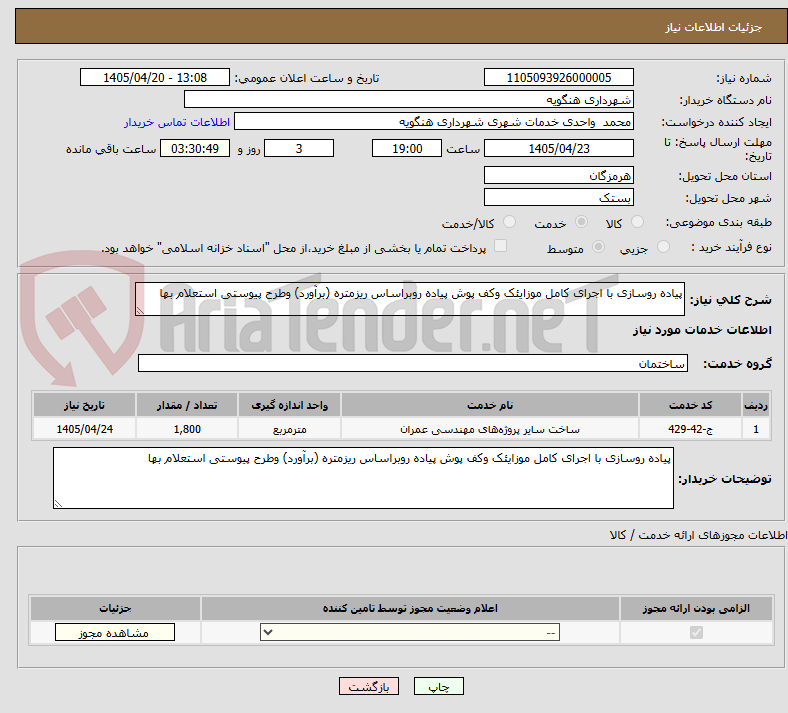Click the unit cell مترمربع

click(289, 429)
